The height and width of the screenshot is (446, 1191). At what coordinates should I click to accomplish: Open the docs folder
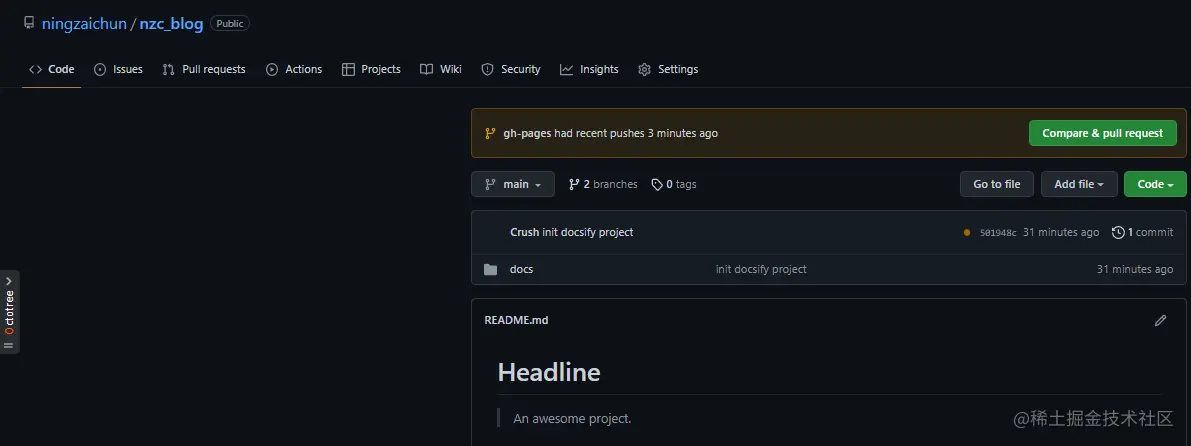tap(521, 269)
